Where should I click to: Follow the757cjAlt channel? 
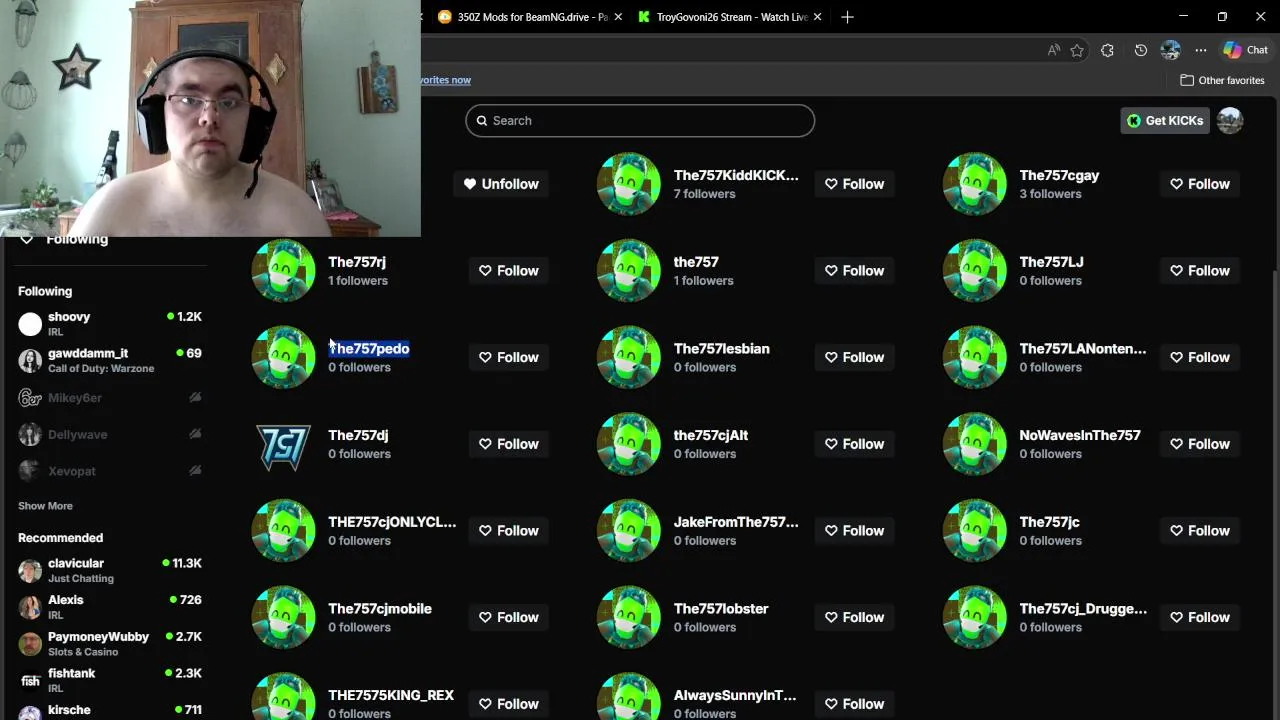pyautogui.click(x=855, y=444)
